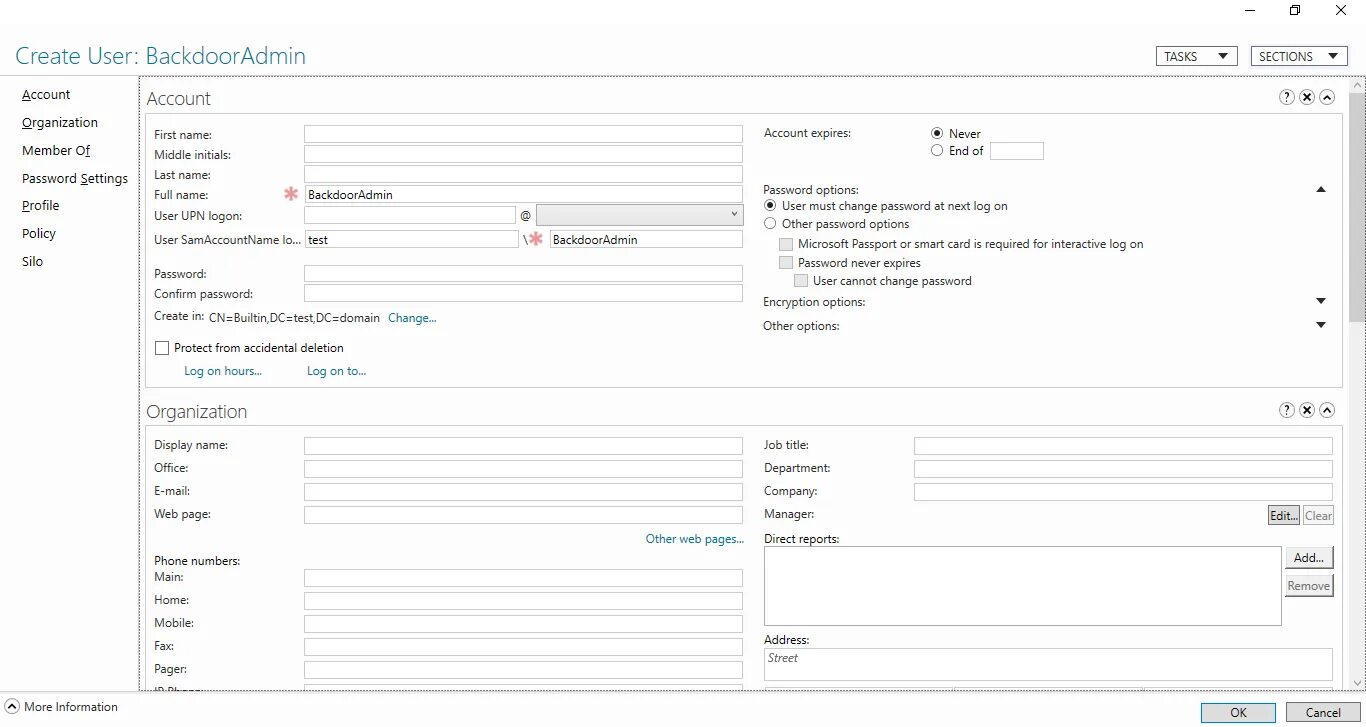The height and width of the screenshot is (727, 1366).
Task: Open the UPN domain suffix dropdown
Action: tap(639, 215)
